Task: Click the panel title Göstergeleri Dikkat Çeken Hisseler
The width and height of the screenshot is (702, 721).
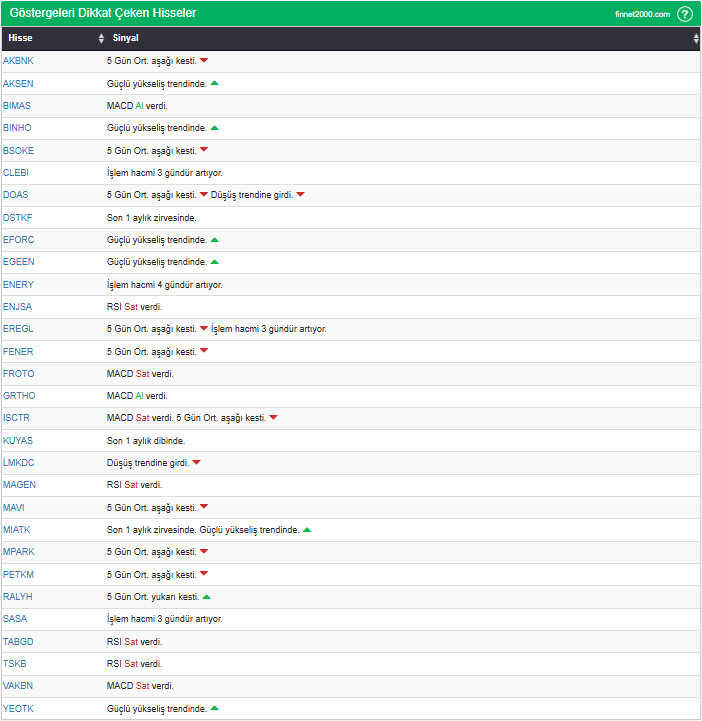Action: pos(102,13)
